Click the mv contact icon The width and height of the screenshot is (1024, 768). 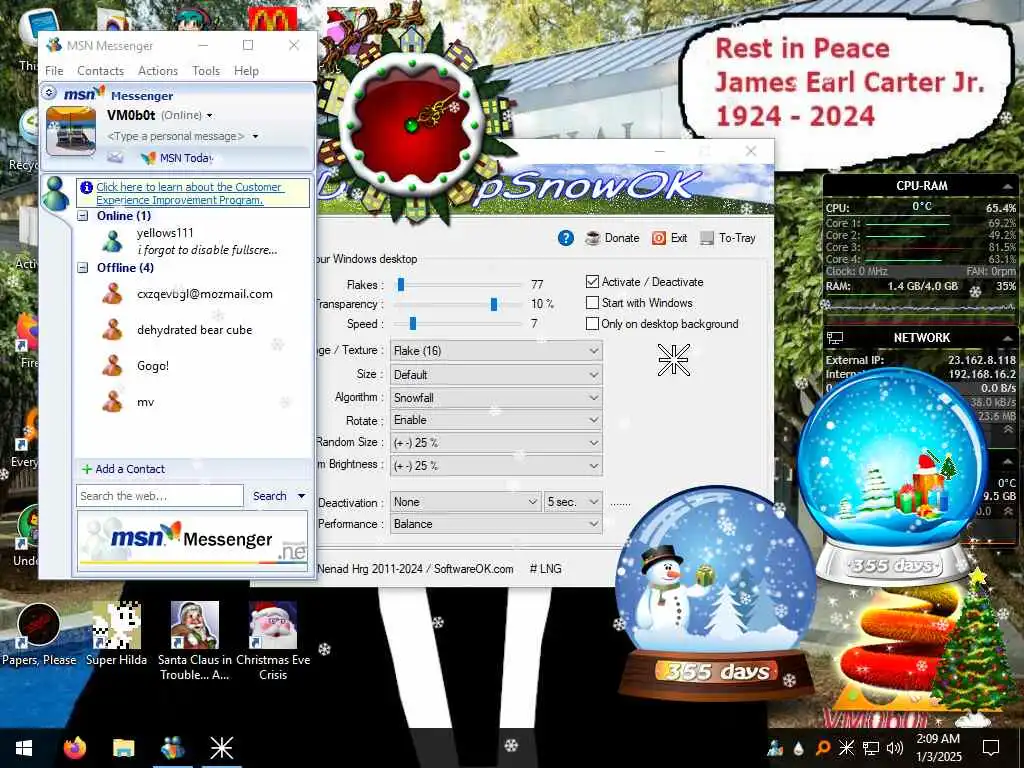tap(112, 402)
